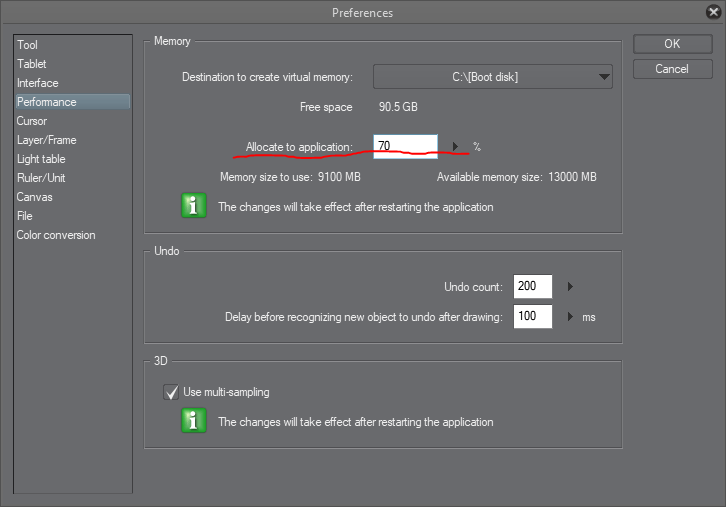Click the green info icon under Memory
This screenshot has height=507, width=726.
click(x=193, y=207)
